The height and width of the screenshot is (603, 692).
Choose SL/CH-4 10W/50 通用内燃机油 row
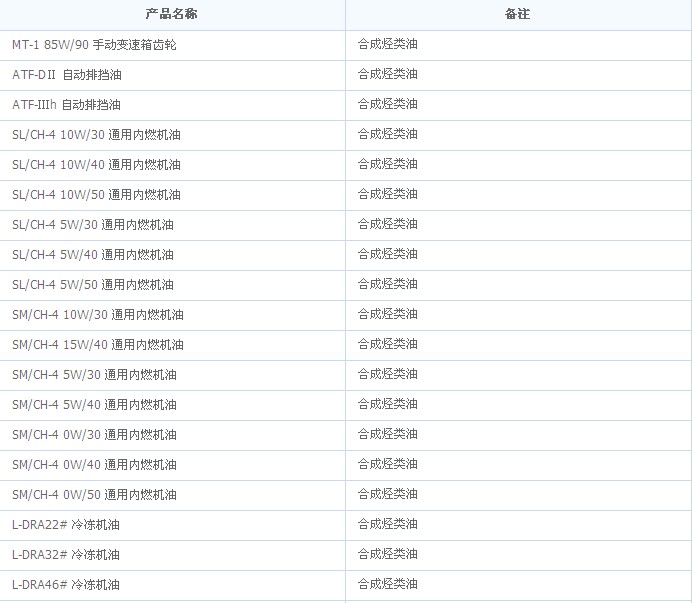97,195
